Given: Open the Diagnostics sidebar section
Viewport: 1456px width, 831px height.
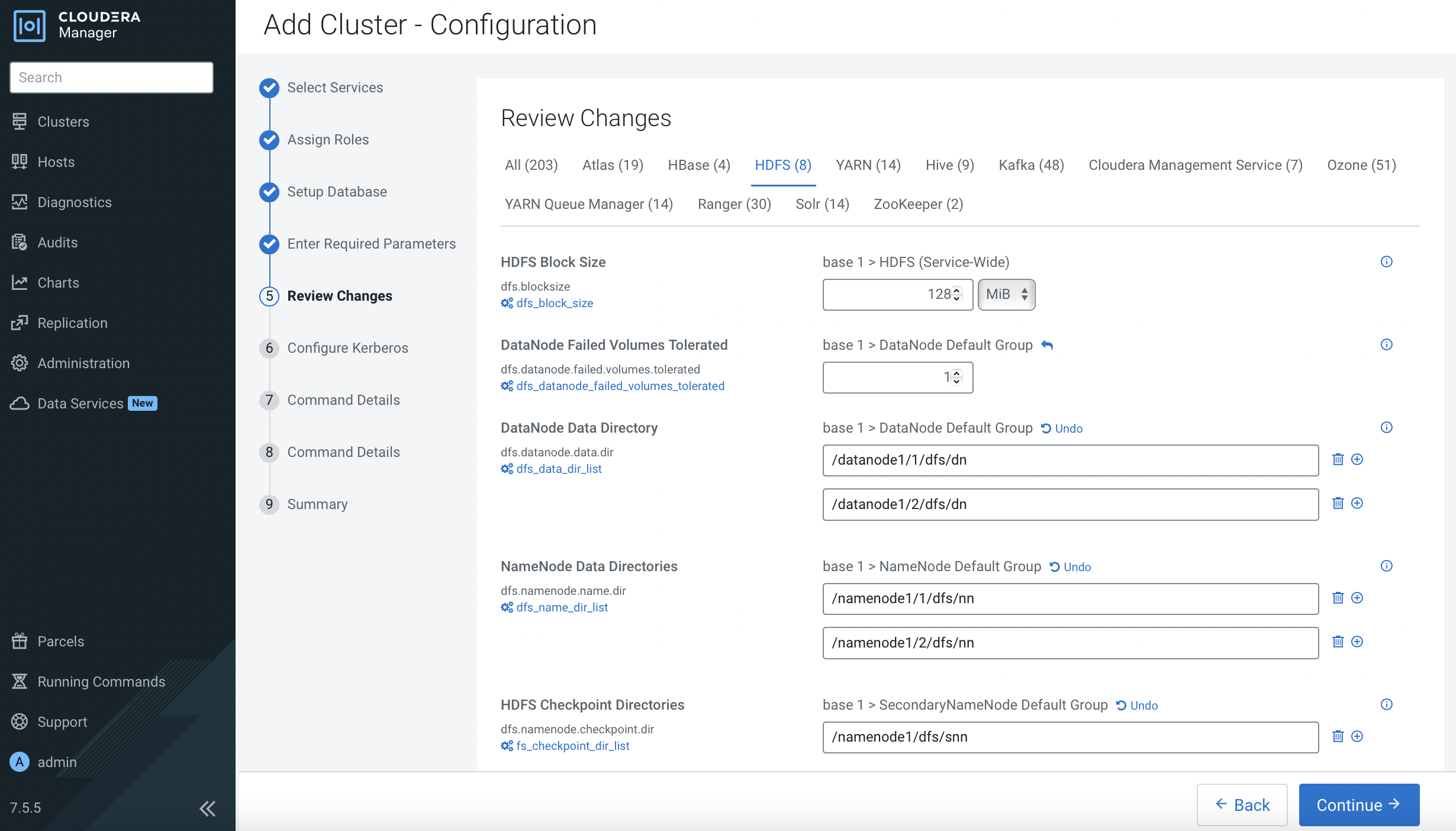Looking at the screenshot, I should [74, 202].
